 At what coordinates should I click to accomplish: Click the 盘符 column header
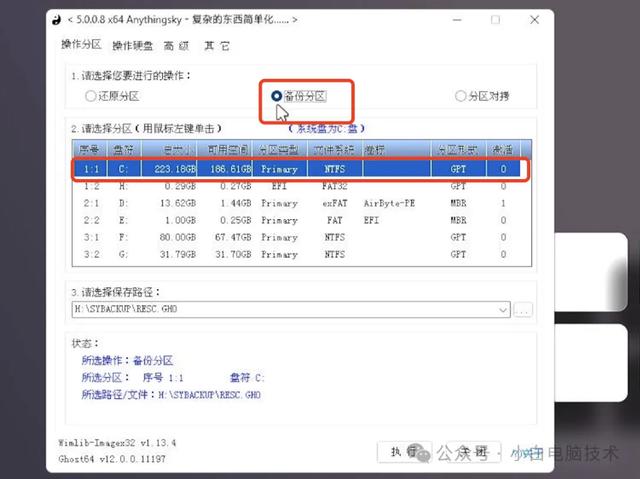coord(124,149)
